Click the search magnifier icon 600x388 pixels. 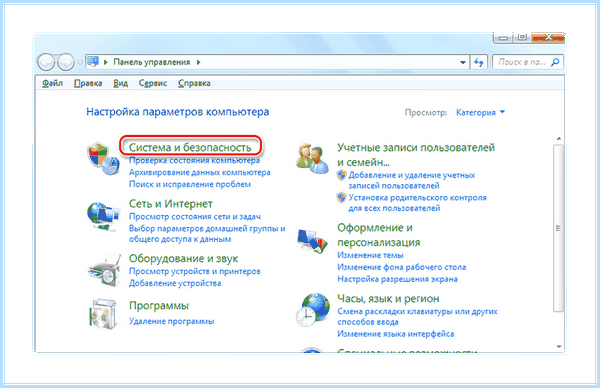pos(555,62)
